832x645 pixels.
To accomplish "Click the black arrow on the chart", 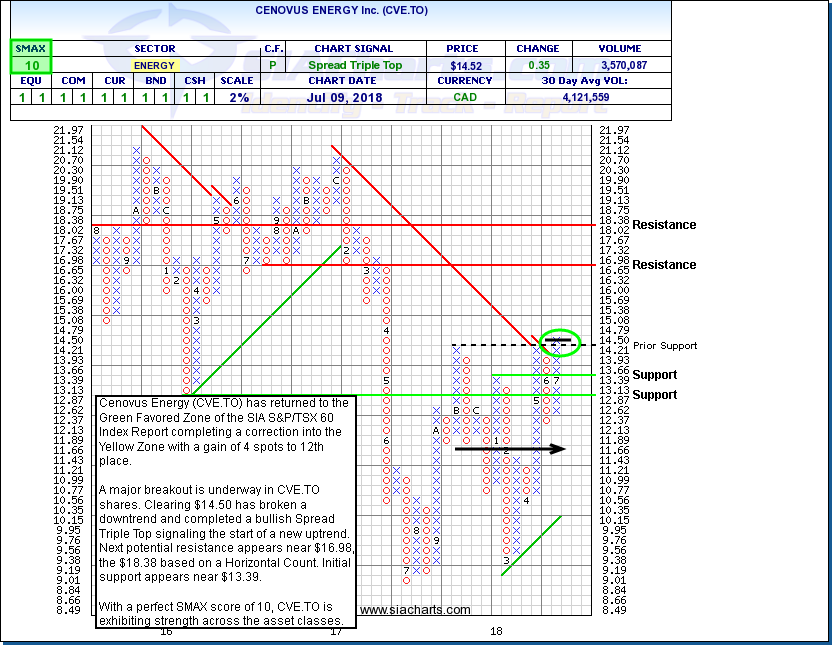I will point(510,448).
